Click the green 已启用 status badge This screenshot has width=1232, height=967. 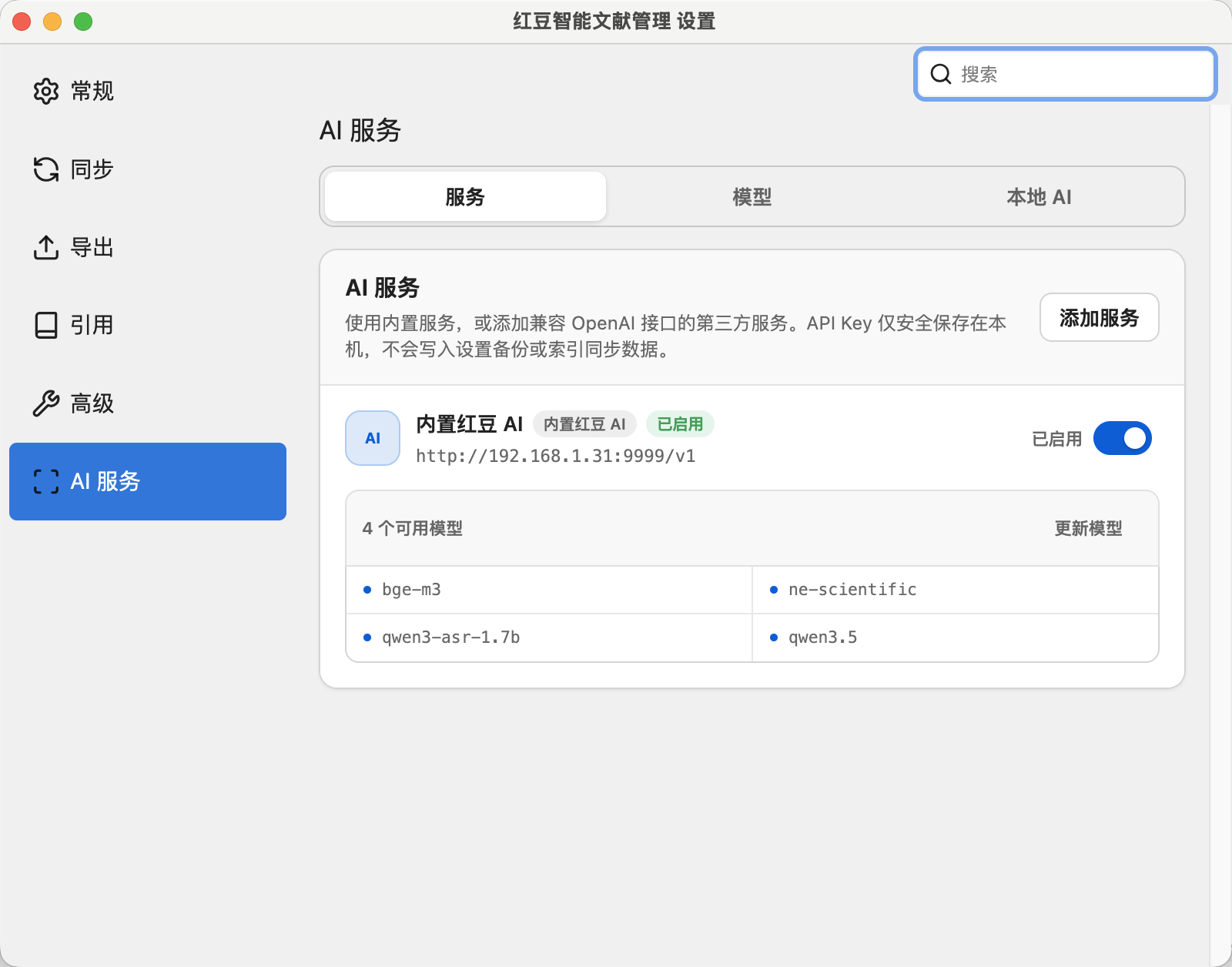[x=680, y=424]
